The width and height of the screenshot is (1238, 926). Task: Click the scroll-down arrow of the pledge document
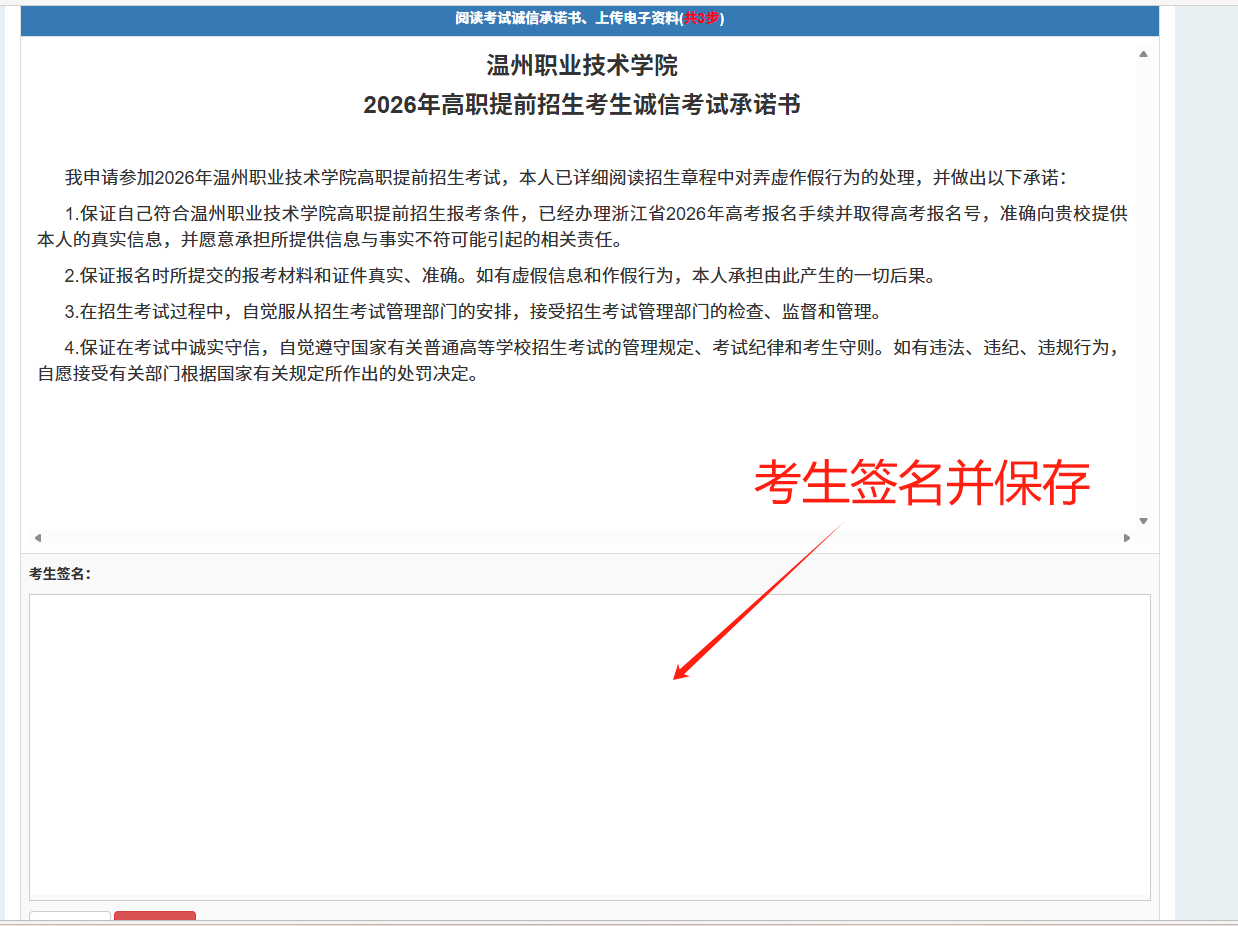click(x=1143, y=521)
